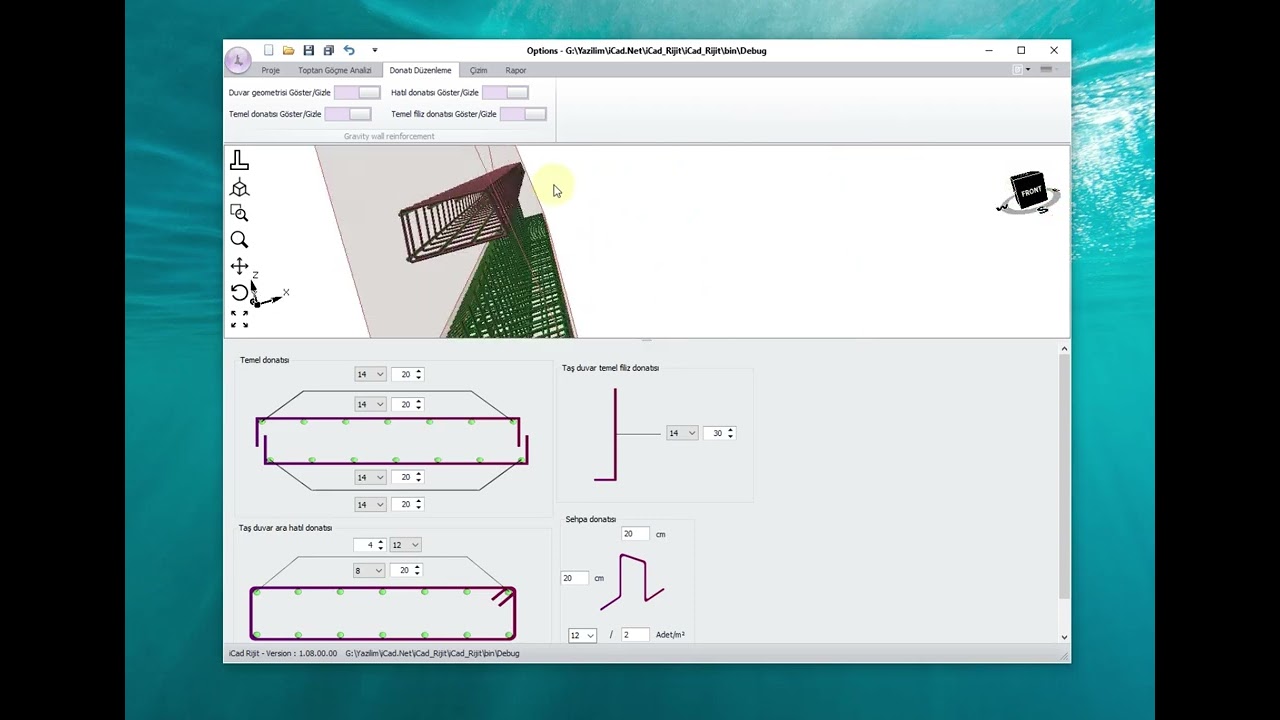Click 20 stepper beside the 8 dropdown
Screen dimensions: 1280x720
coord(406,570)
